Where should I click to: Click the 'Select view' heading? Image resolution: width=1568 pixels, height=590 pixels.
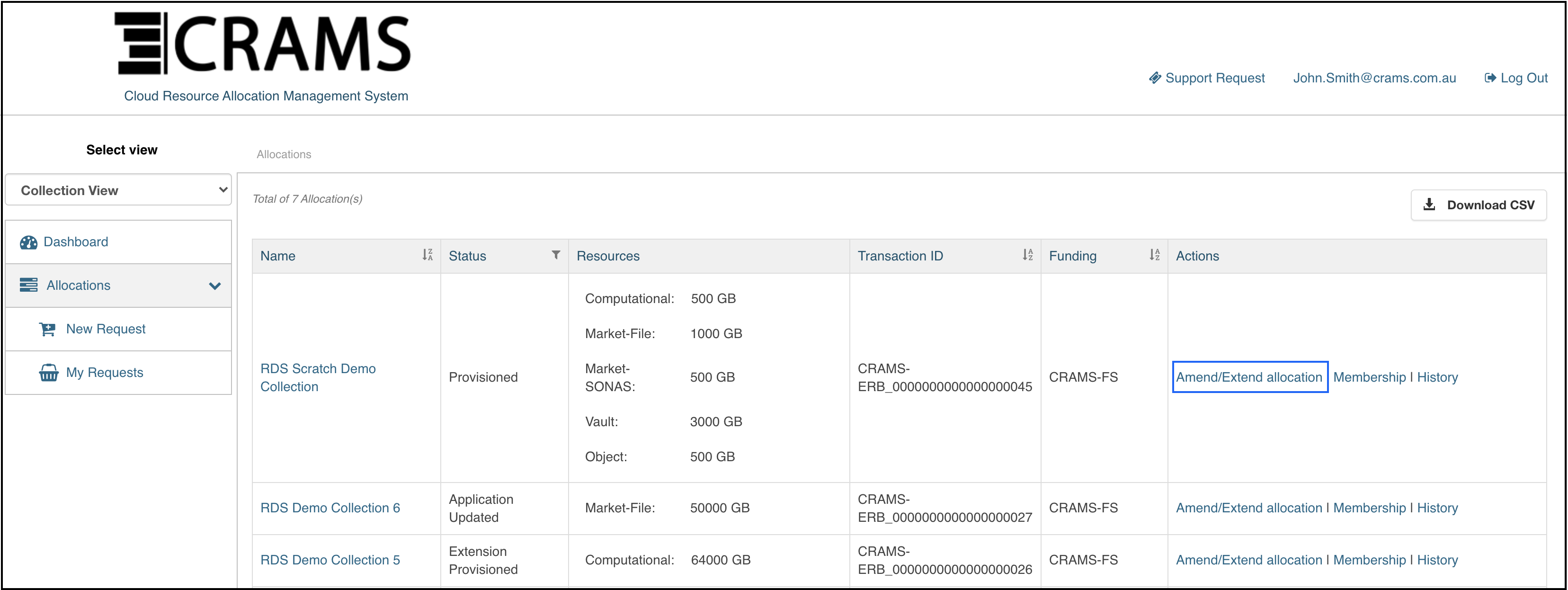(x=122, y=150)
